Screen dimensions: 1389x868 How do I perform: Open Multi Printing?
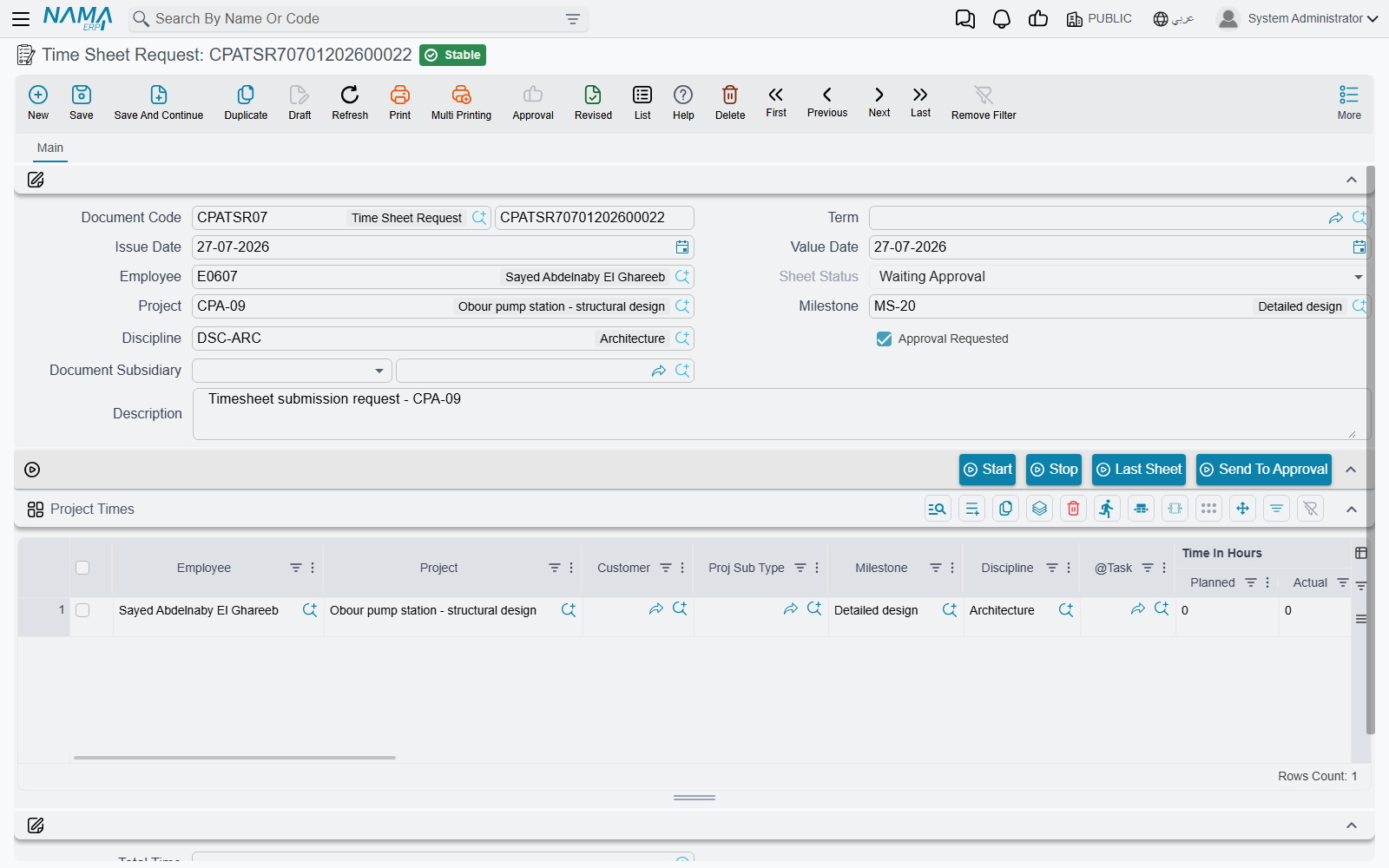461,102
